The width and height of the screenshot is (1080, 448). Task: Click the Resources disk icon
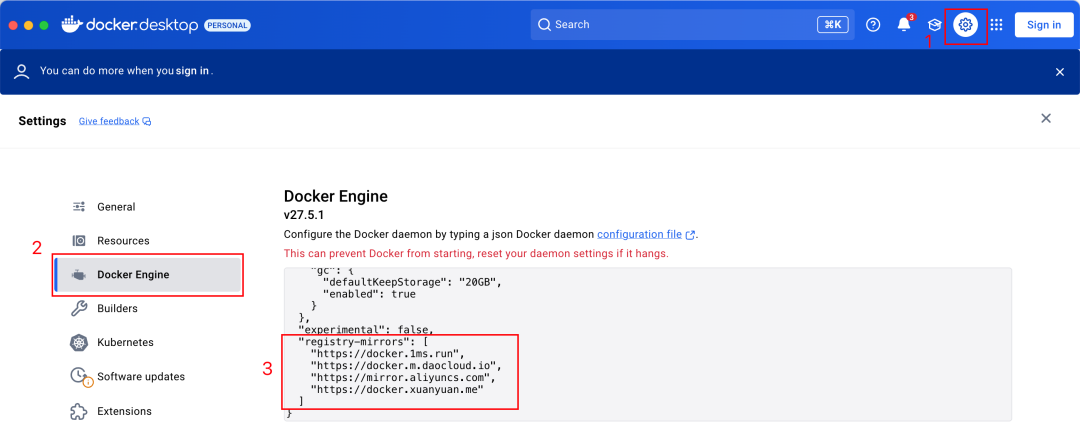tap(79, 241)
